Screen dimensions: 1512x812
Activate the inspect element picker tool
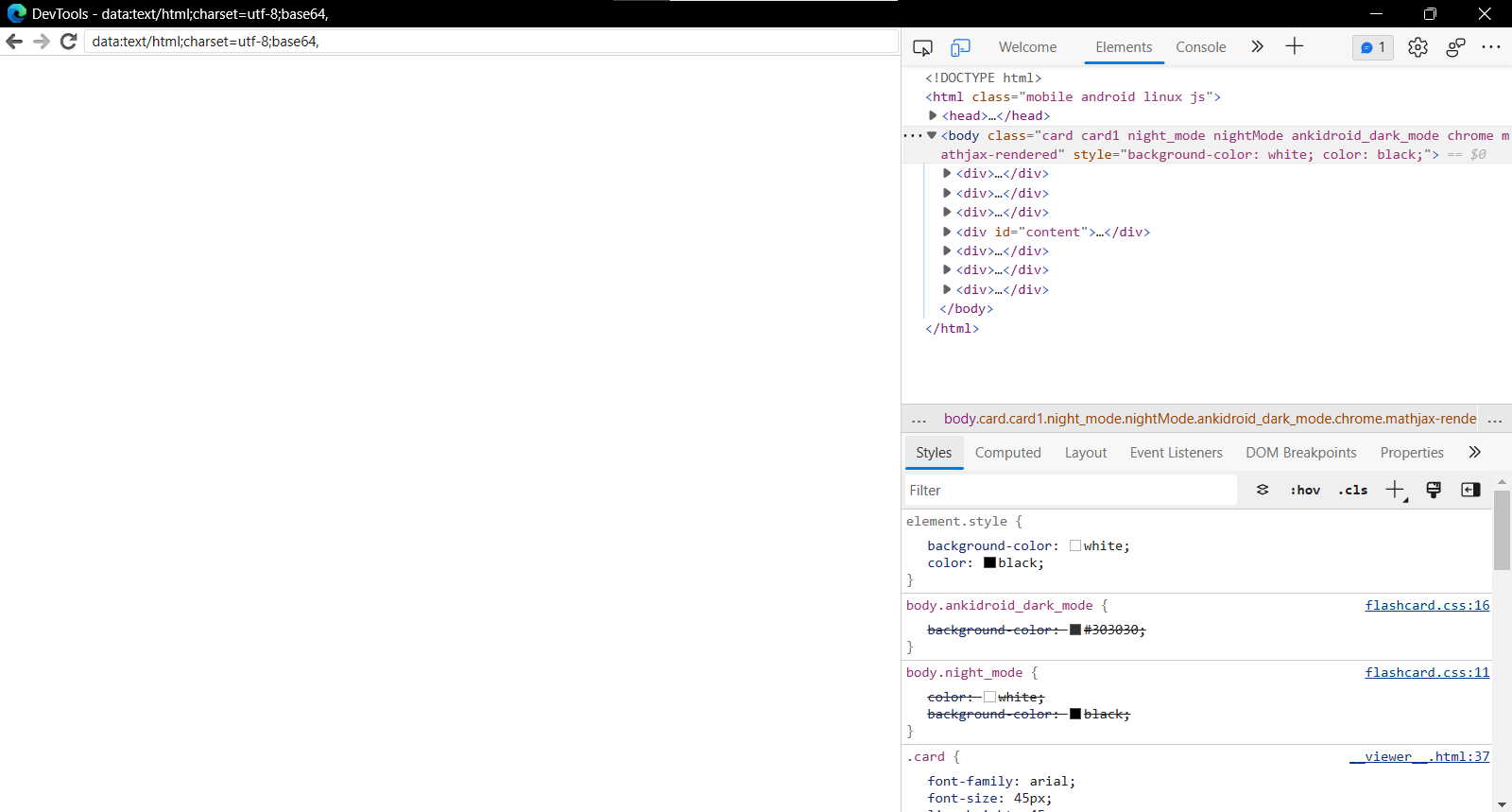pos(922,47)
